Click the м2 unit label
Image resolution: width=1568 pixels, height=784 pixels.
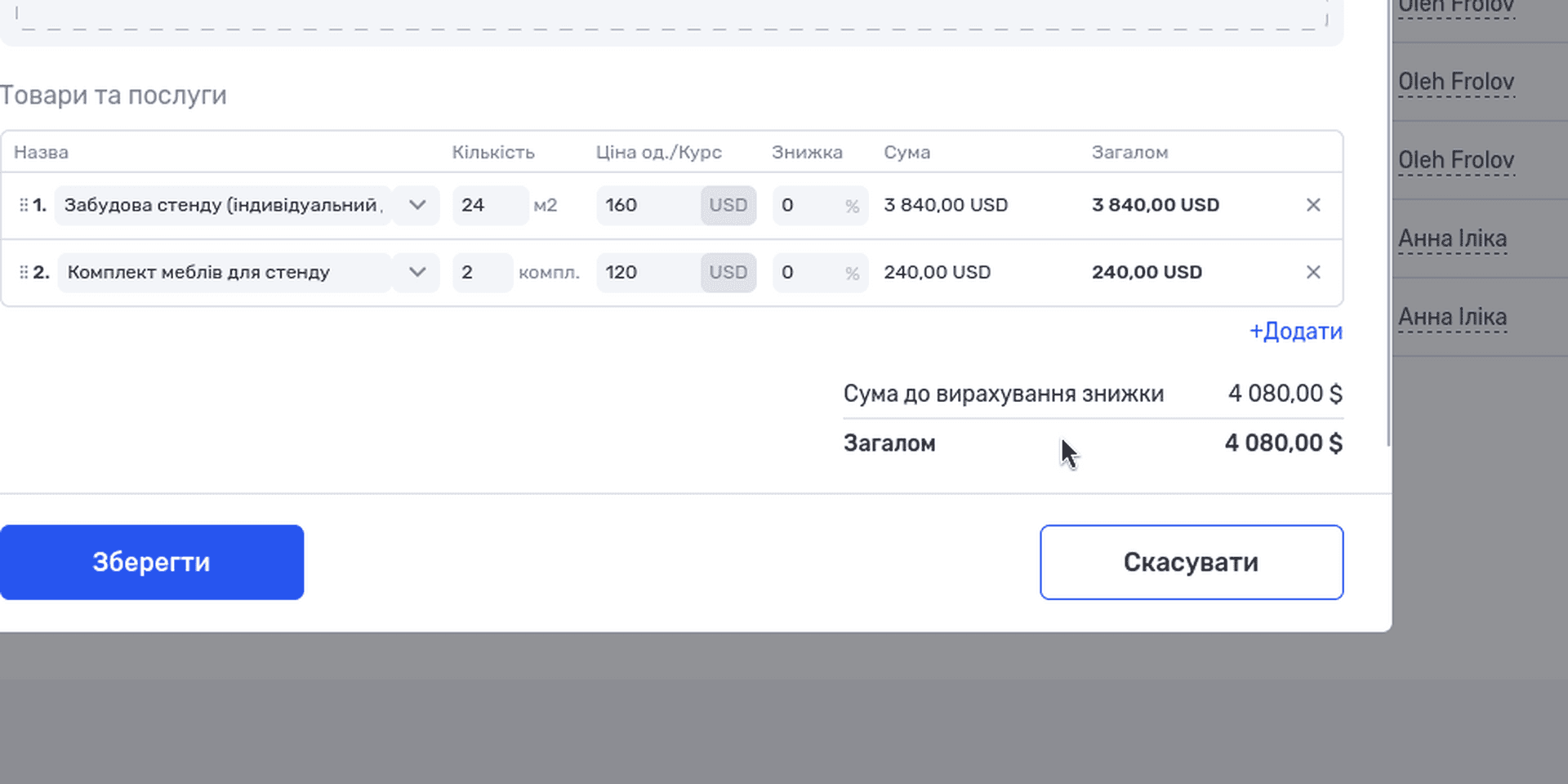tap(546, 205)
